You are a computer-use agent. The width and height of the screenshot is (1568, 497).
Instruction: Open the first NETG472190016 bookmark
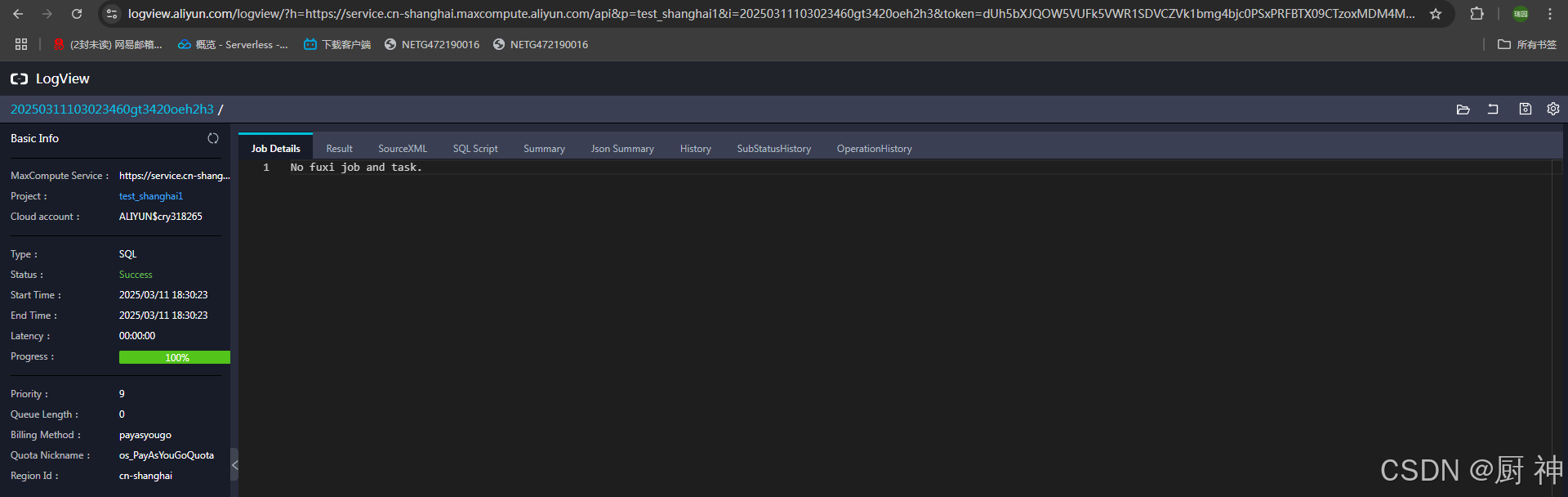[x=432, y=44]
